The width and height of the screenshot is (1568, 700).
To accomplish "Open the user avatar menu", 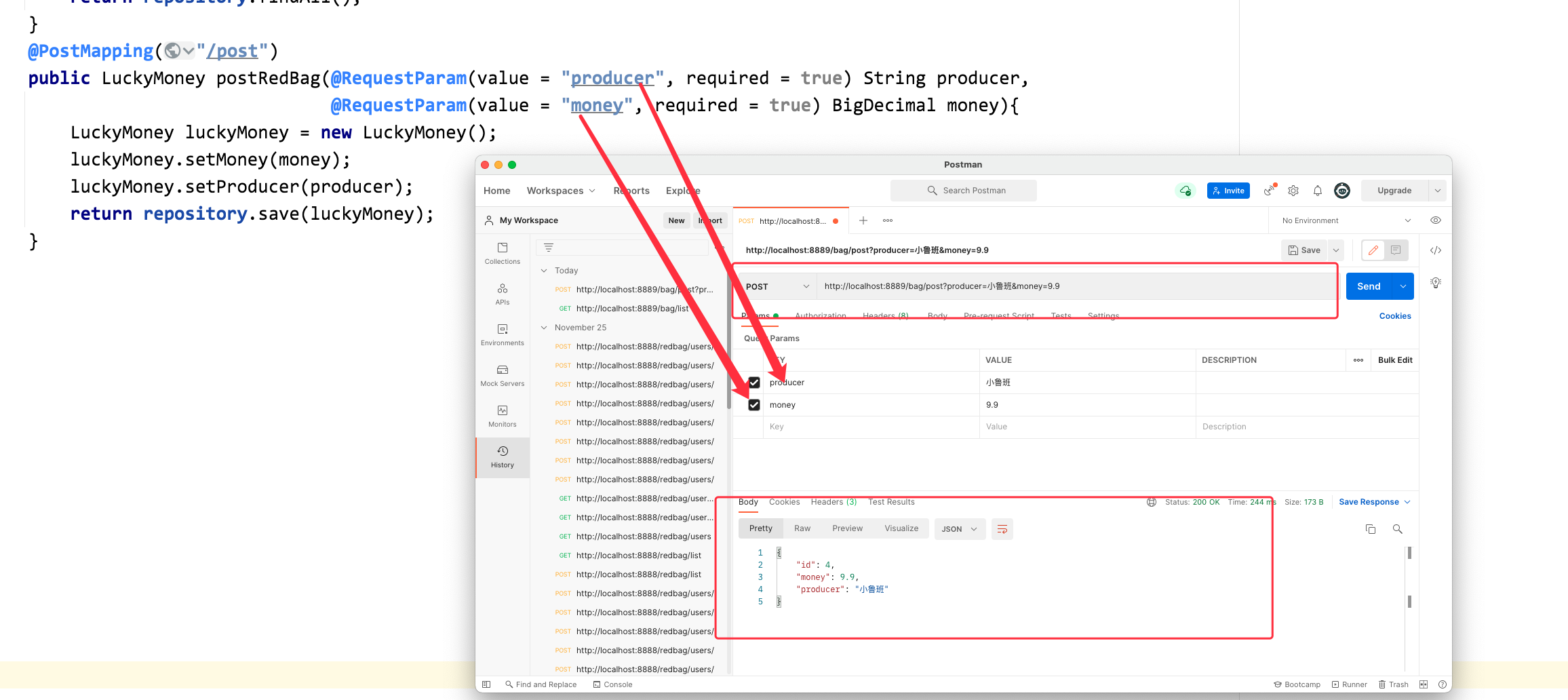I will point(1342,191).
